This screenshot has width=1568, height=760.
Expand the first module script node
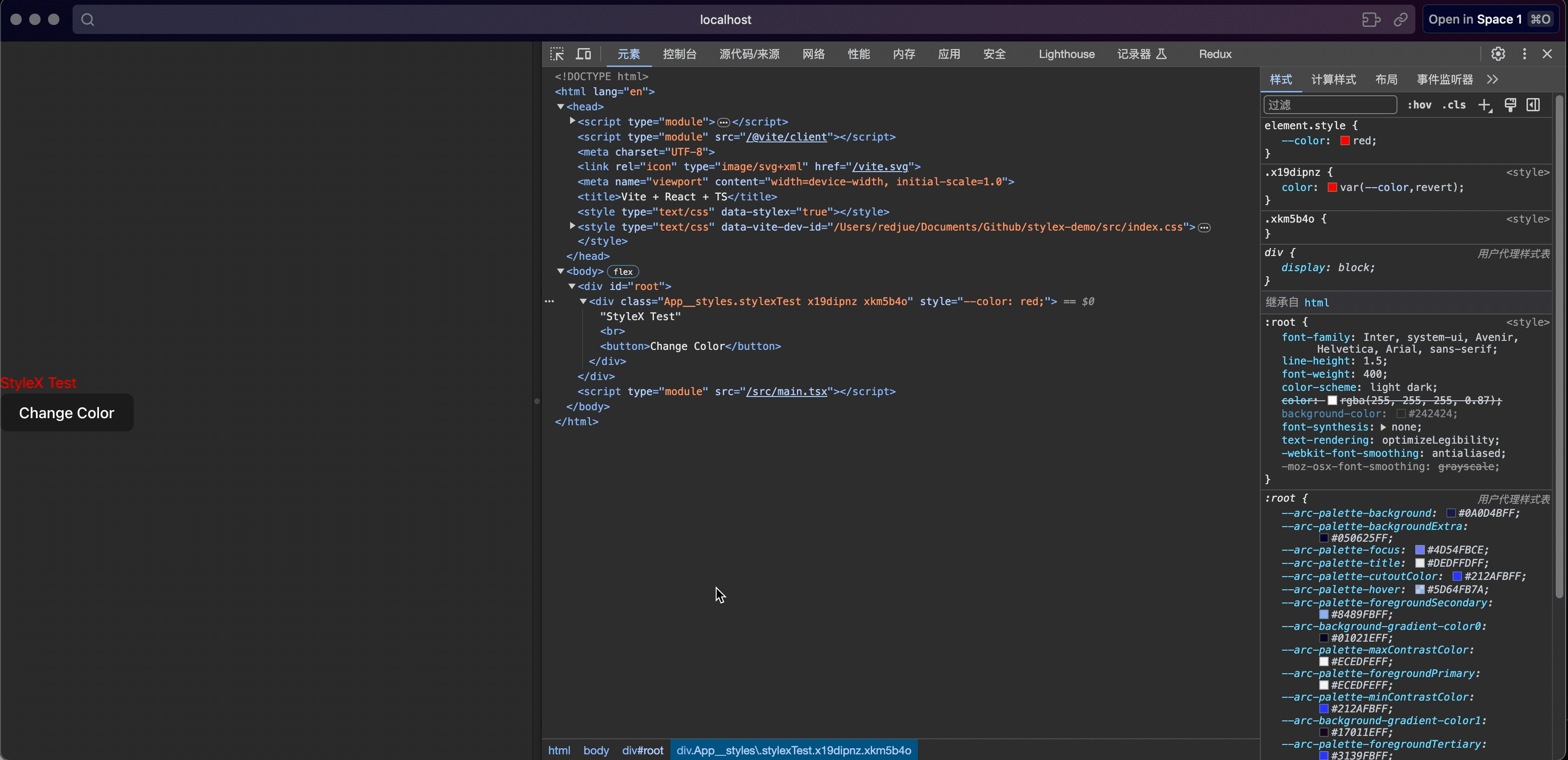tap(572, 121)
